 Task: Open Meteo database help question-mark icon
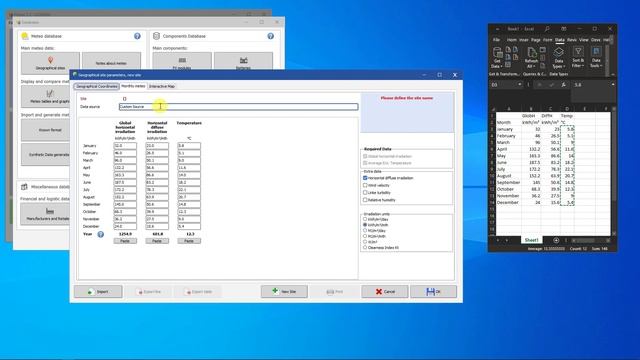pyautogui.click(x=137, y=36)
